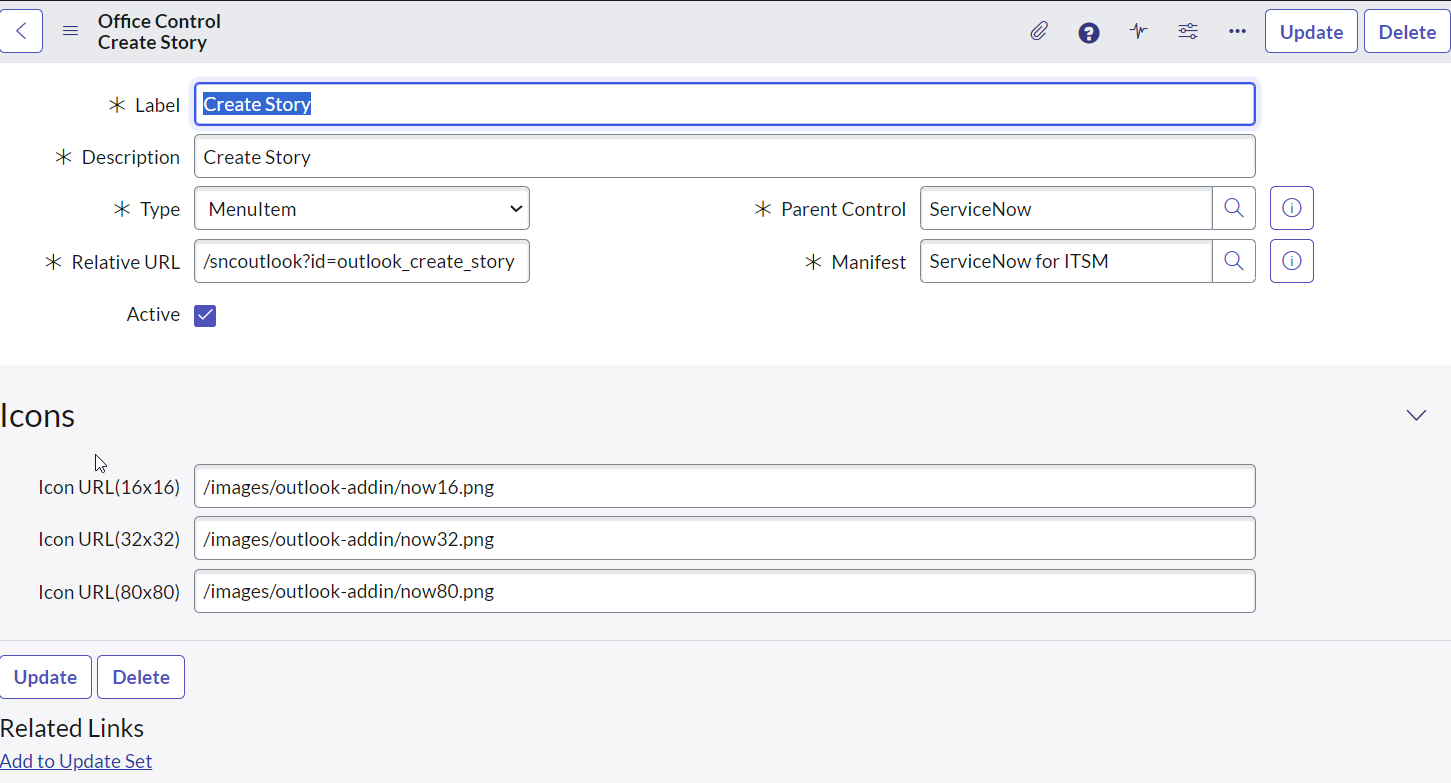Viewport: 1451px width, 783px height.
Task: Open the activity stream icon
Action: (x=1138, y=31)
